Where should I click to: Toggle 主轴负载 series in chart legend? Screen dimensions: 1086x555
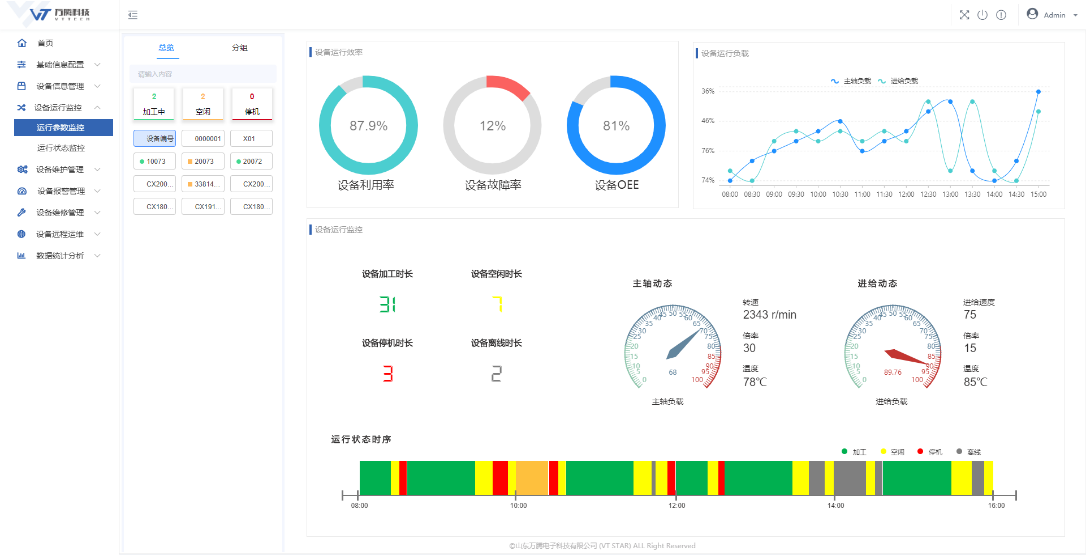coord(851,80)
